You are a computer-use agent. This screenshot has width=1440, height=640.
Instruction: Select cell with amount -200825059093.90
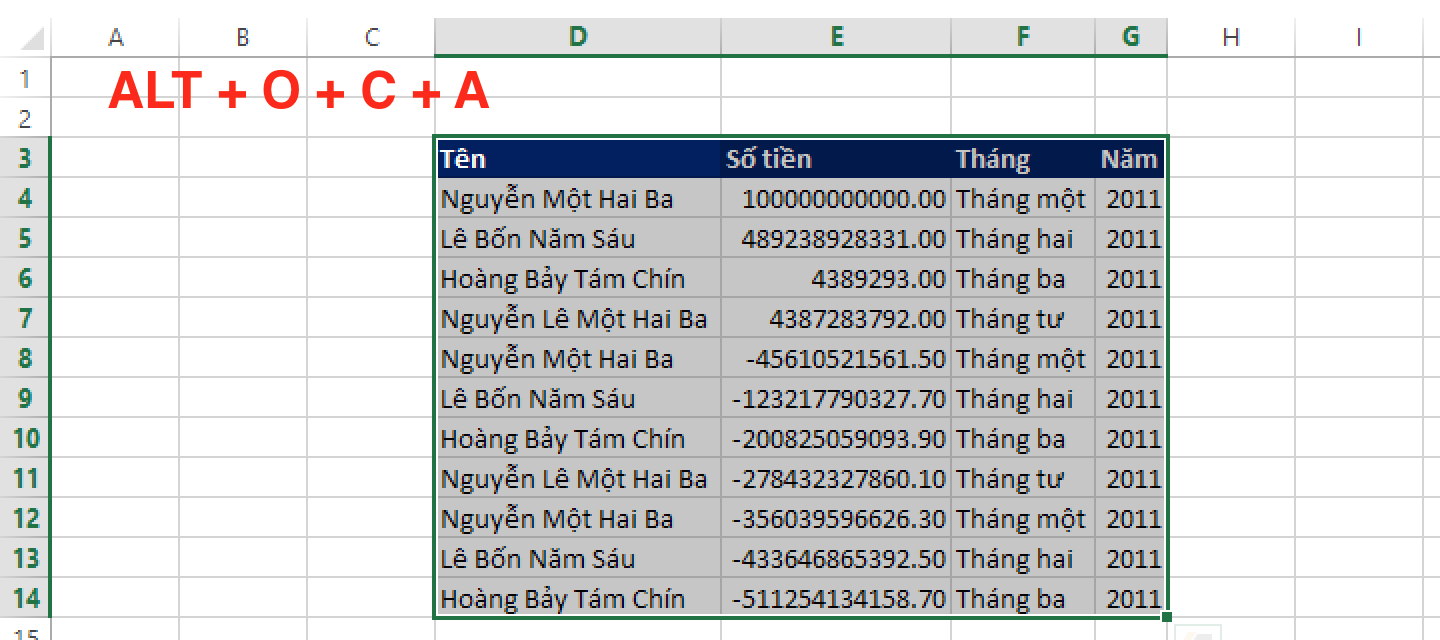(836, 438)
